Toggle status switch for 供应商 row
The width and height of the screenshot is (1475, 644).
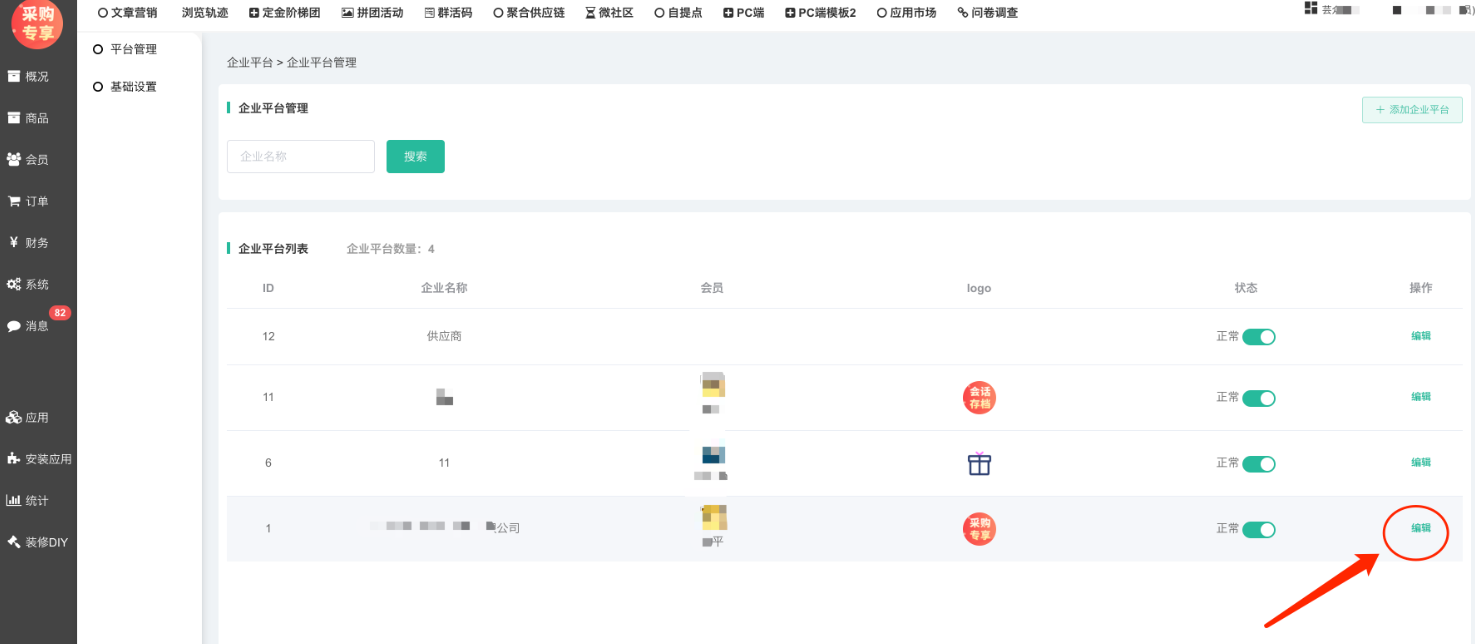(x=1258, y=337)
